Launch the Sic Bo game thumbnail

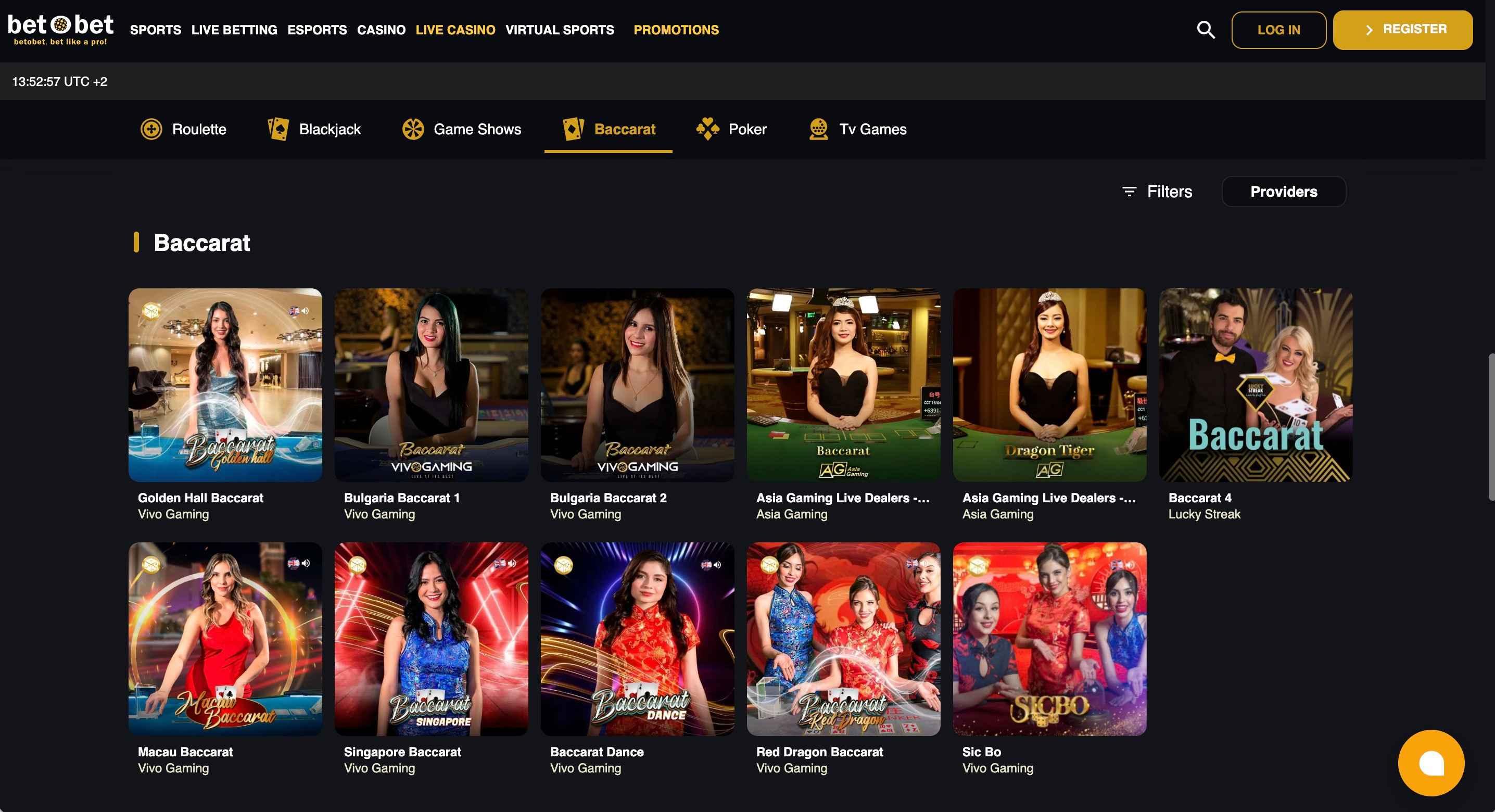[x=1049, y=639]
